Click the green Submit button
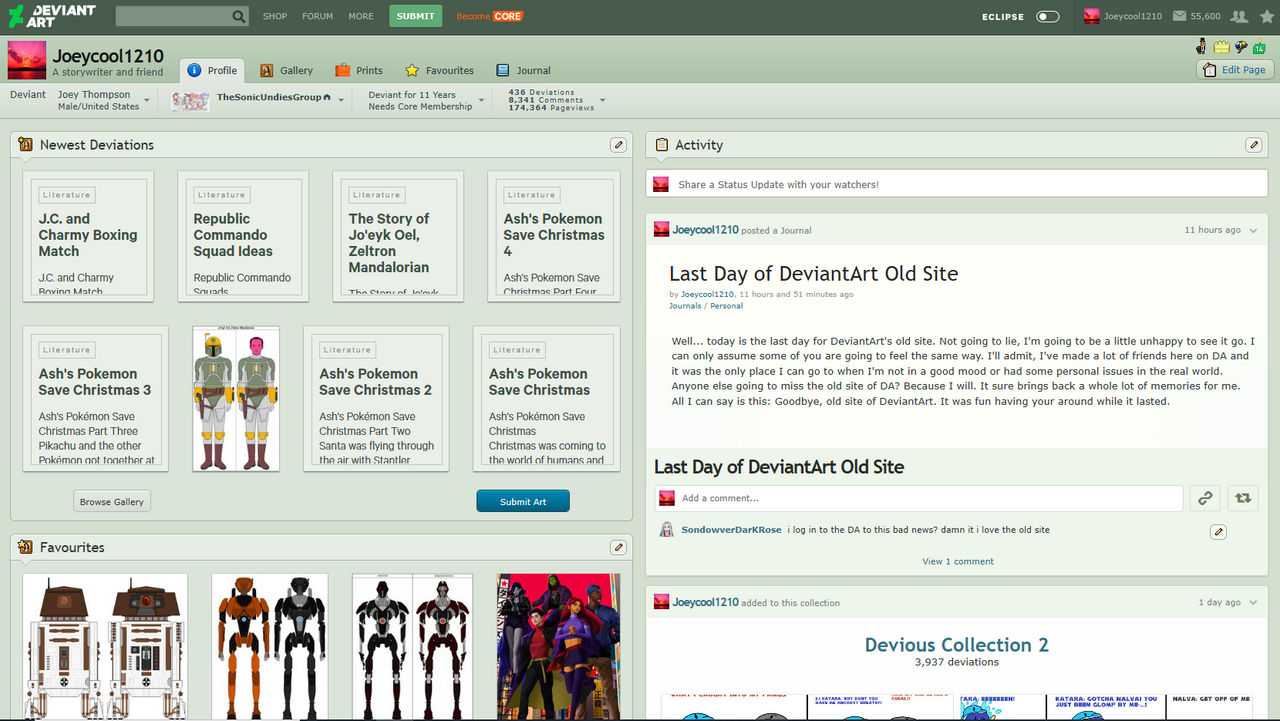The width and height of the screenshot is (1280, 721). coord(415,16)
